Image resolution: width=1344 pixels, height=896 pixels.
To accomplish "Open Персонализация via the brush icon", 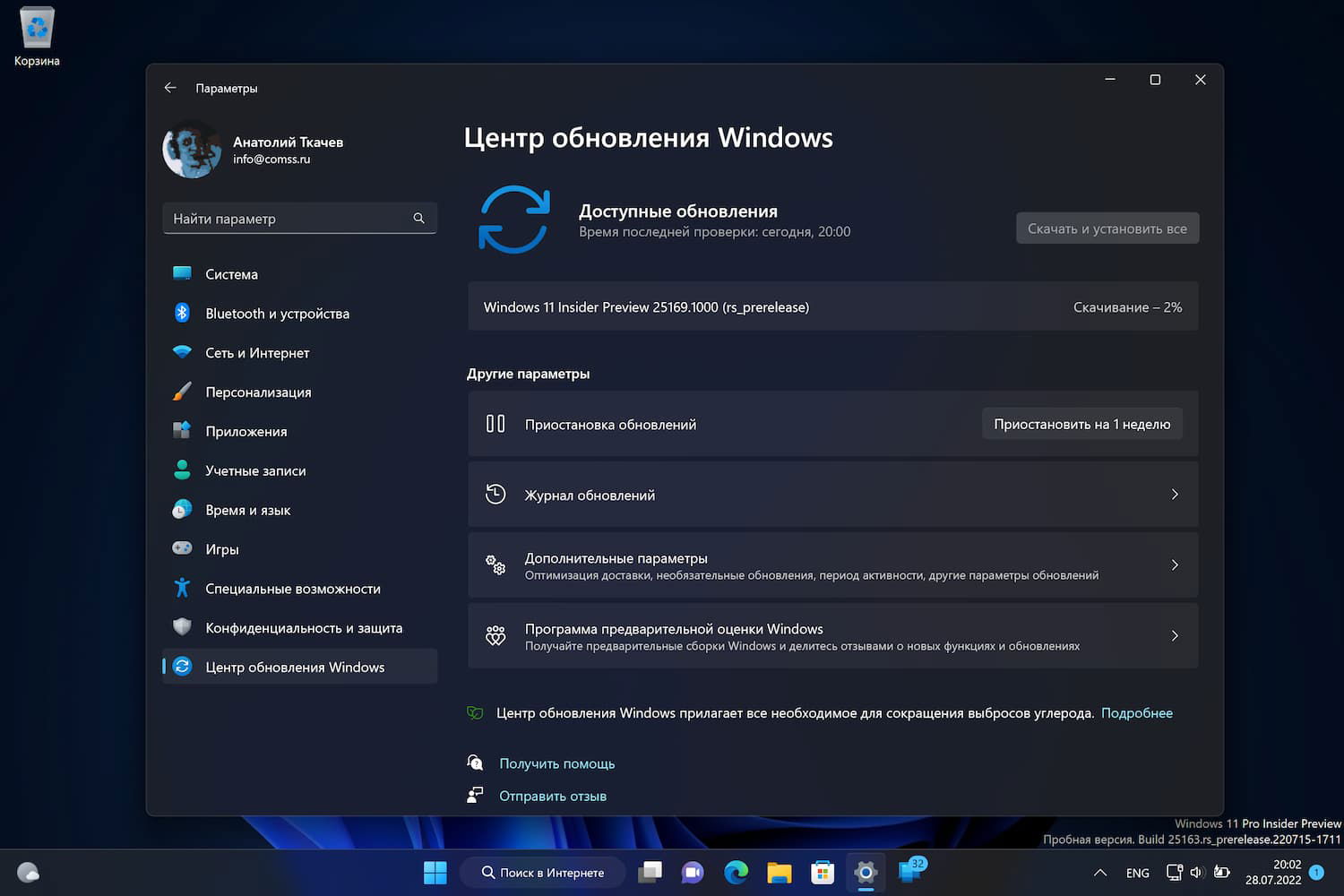I will point(182,392).
